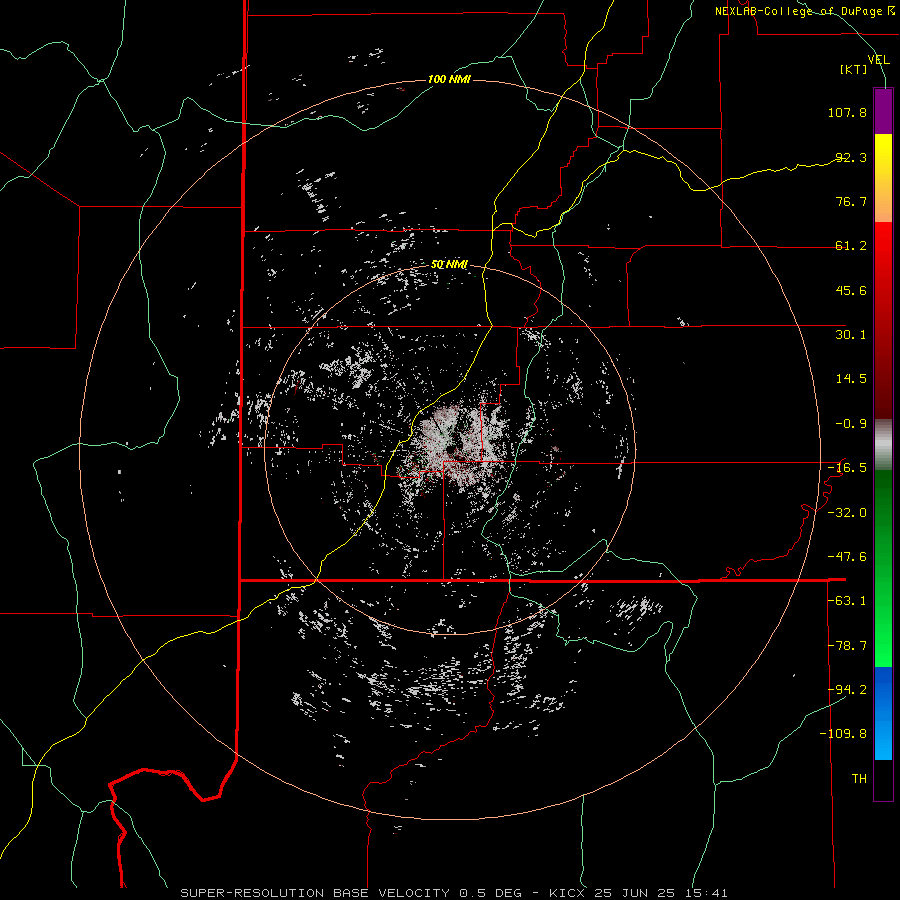Click the gray near-zero segment of color bar

[x=883, y=445]
